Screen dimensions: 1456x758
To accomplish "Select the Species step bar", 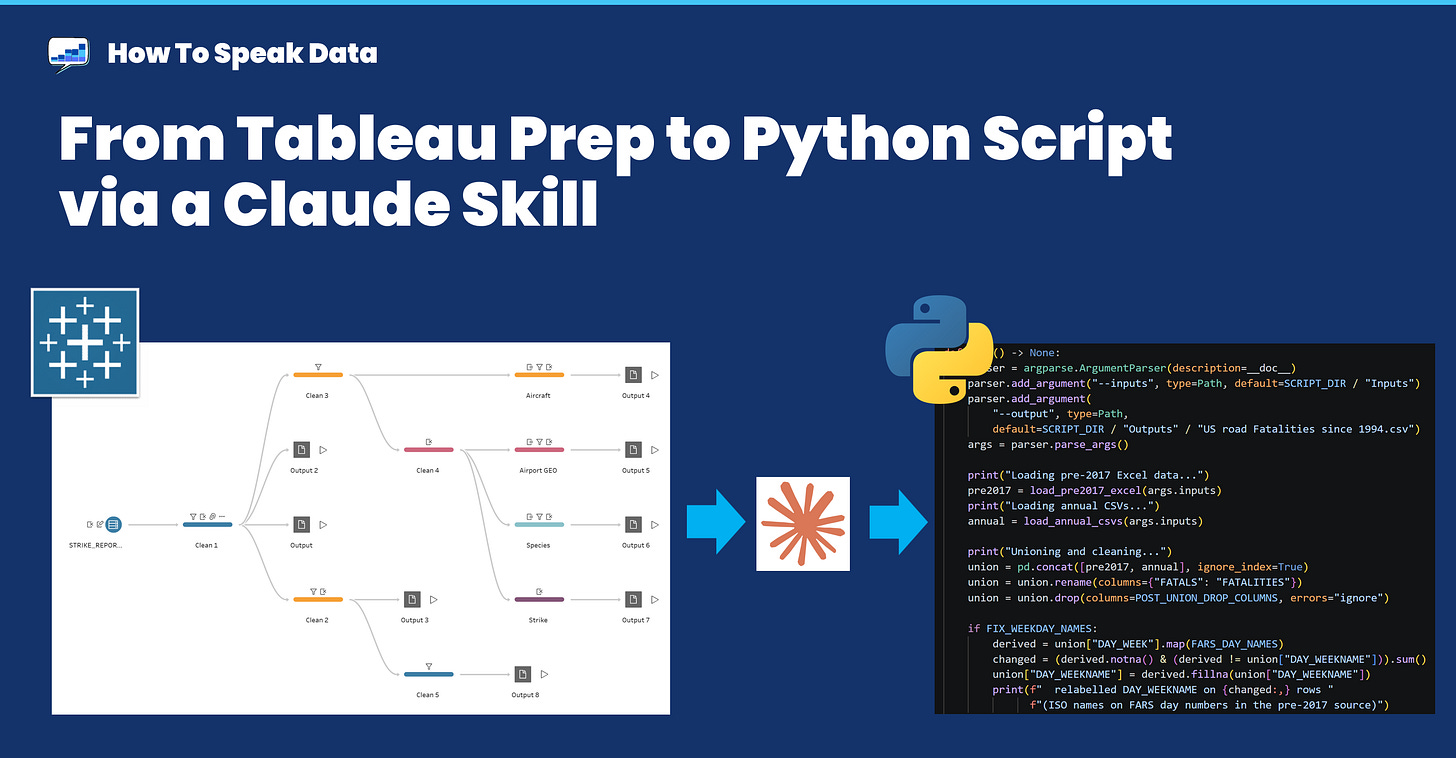I will 539,524.
